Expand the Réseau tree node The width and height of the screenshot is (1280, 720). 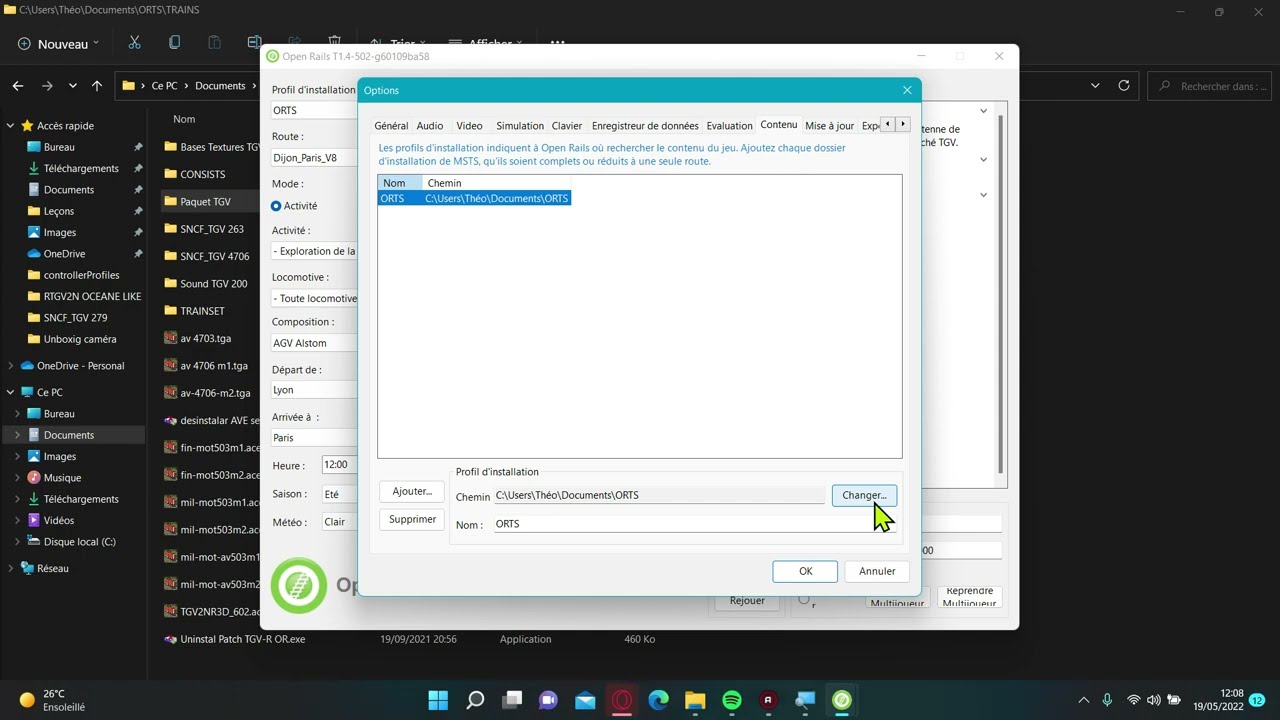tap(11, 568)
